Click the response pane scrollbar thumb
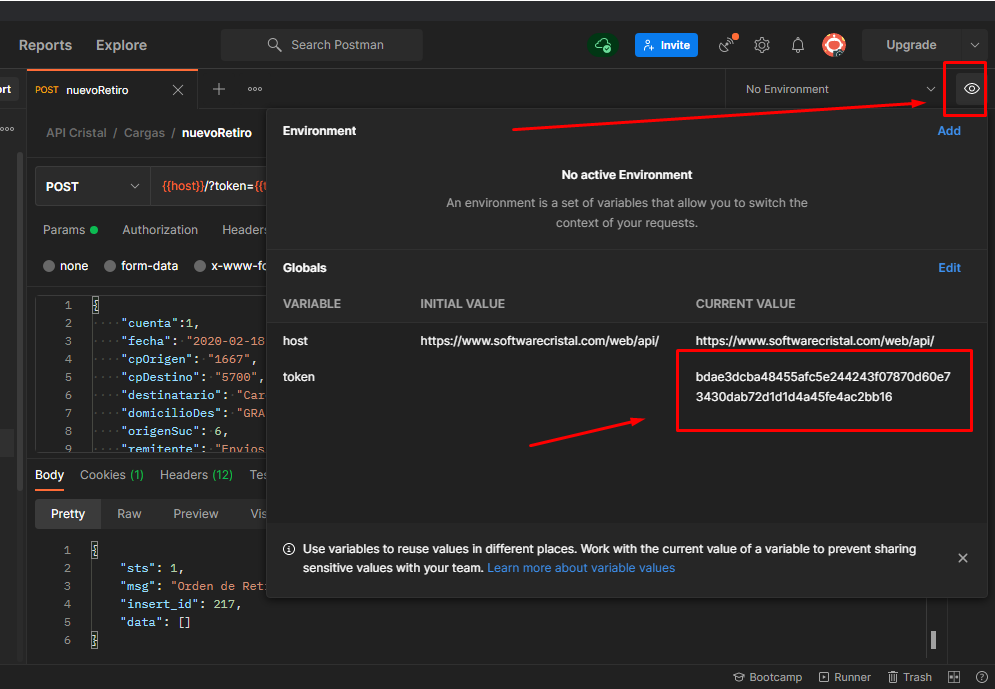Screen dimensions: 995x689 pos(933,640)
